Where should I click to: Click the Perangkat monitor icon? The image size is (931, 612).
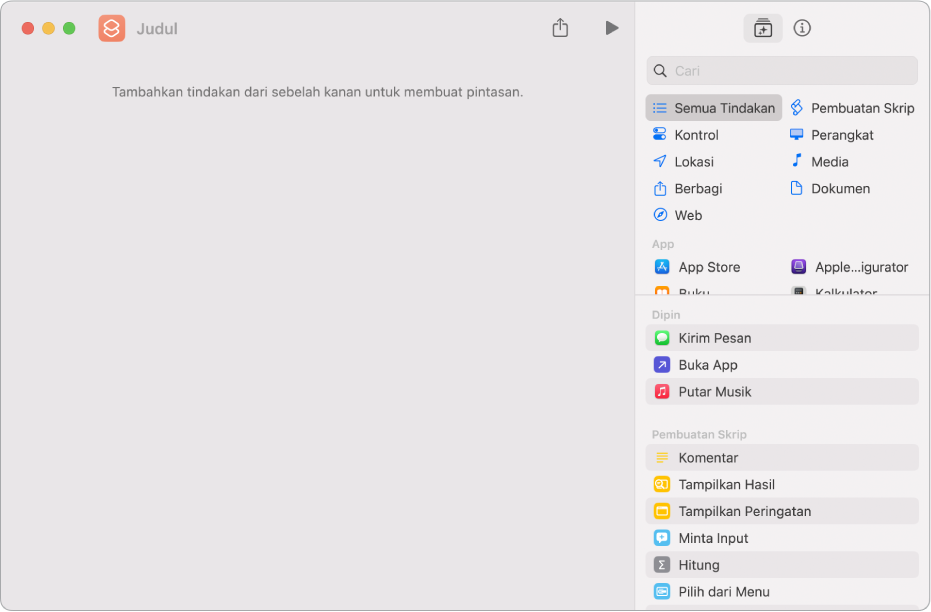coord(796,134)
